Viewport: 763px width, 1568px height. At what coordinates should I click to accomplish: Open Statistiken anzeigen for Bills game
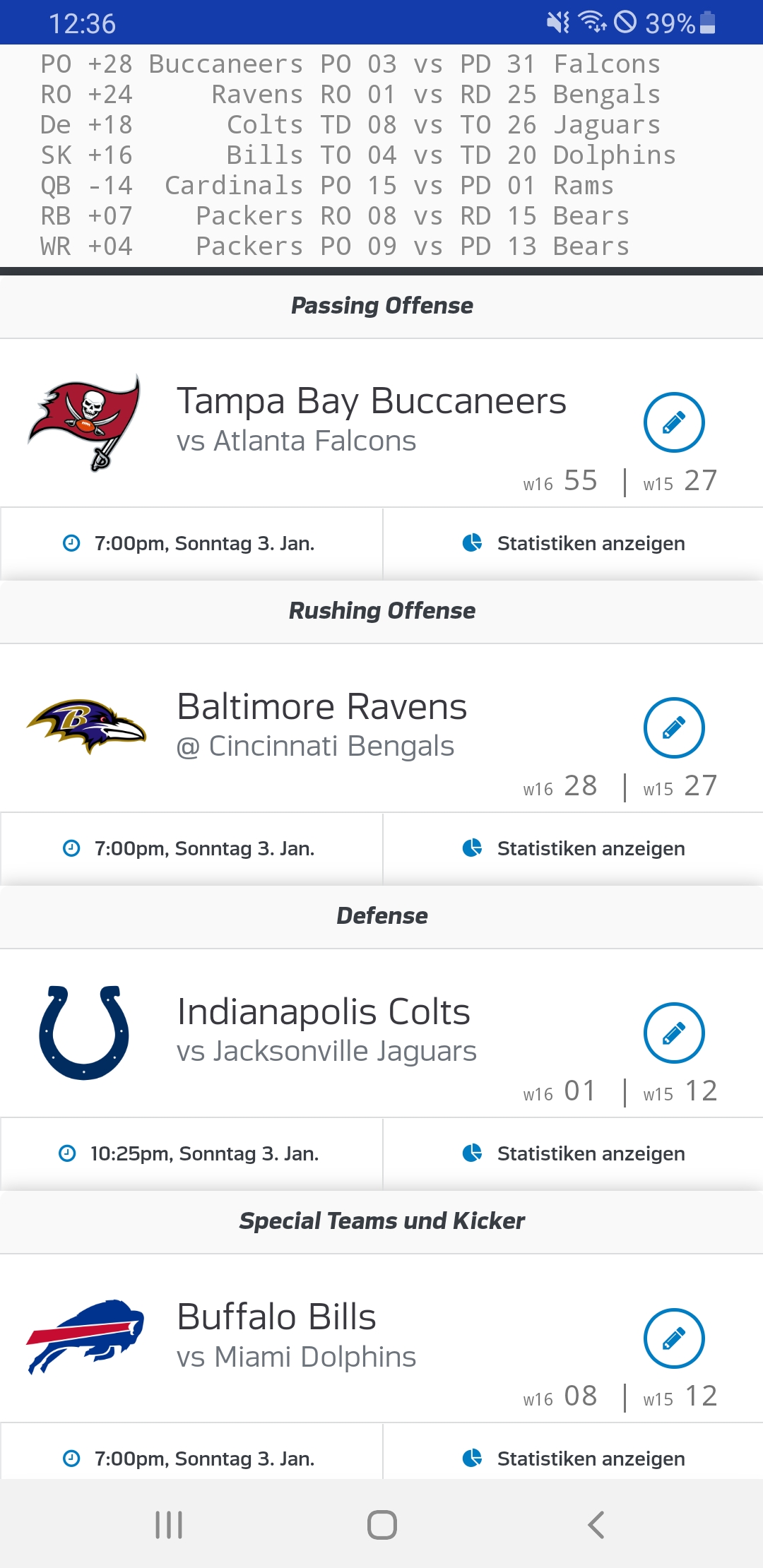tap(574, 1459)
